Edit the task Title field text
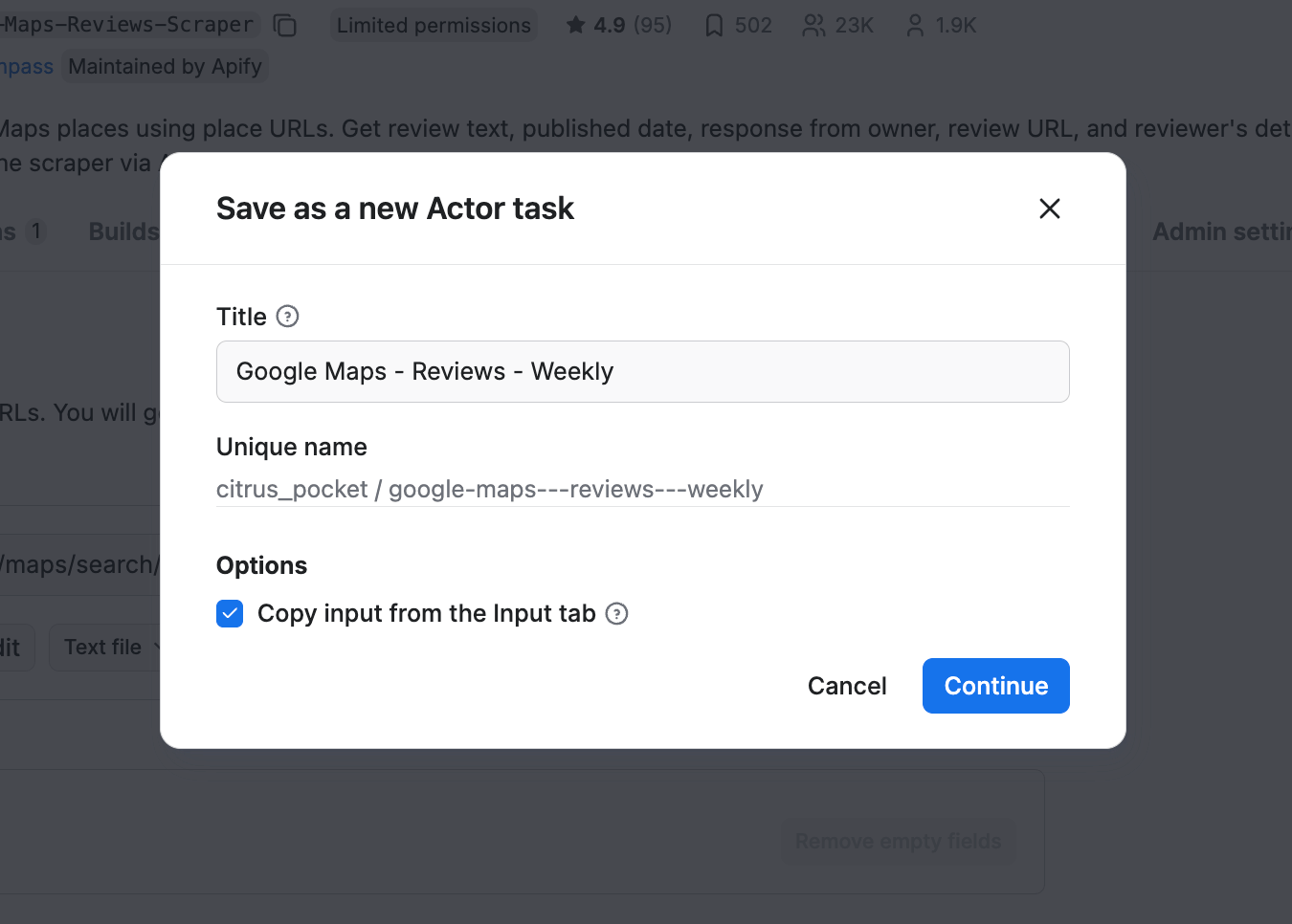The width and height of the screenshot is (1292, 924). [642, 371]
